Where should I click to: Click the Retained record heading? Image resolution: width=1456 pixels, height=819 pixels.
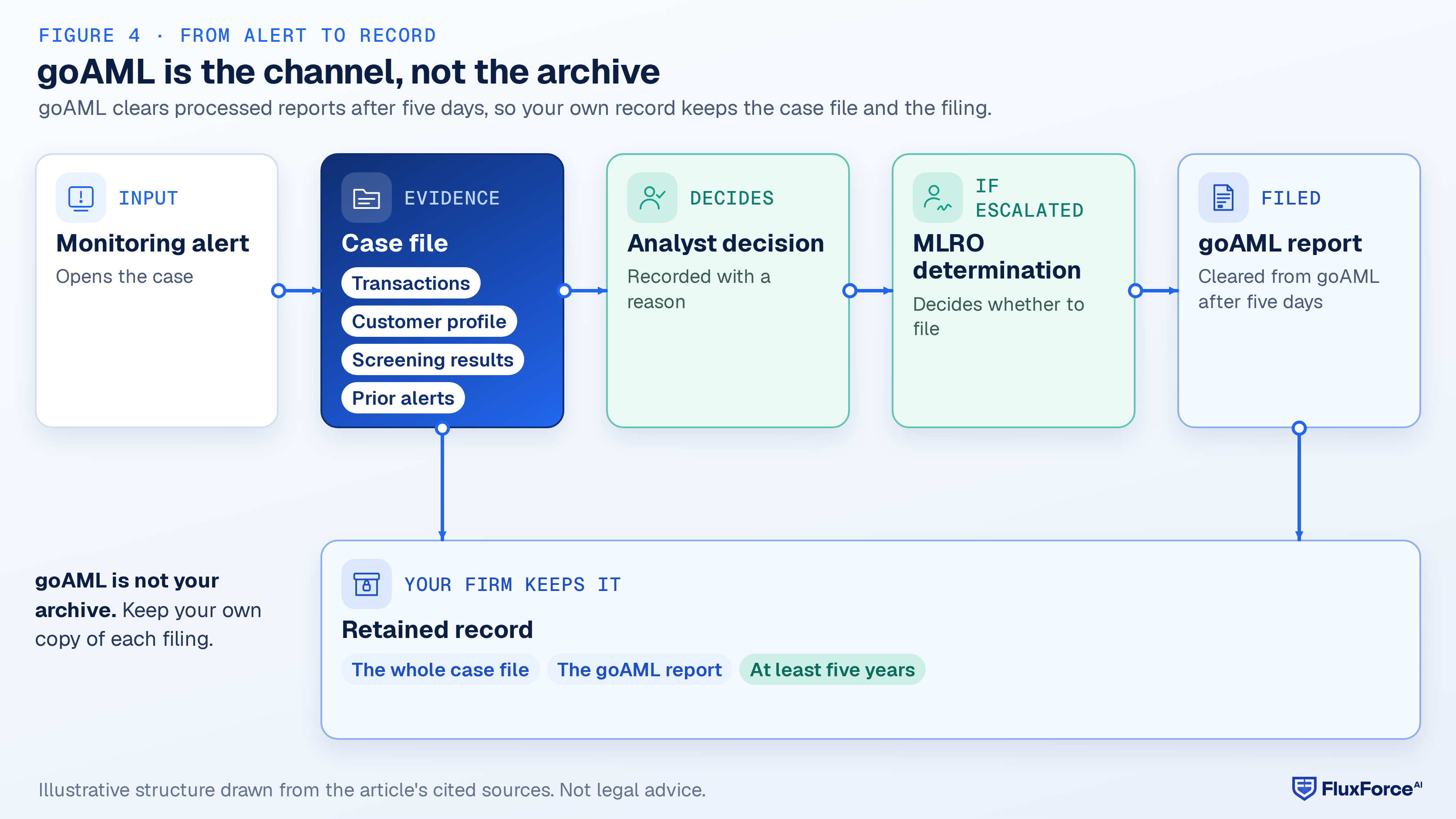pos(437,630)
